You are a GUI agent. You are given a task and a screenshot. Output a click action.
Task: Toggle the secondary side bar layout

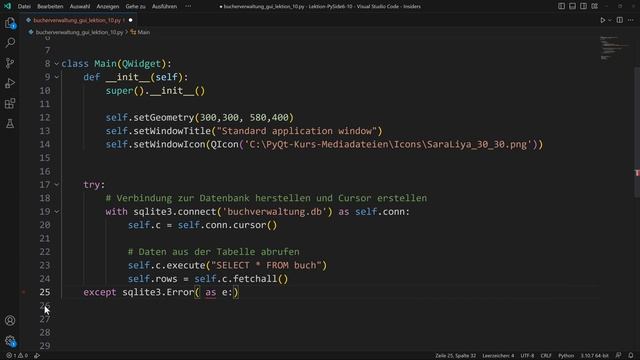tap(583, 6)
